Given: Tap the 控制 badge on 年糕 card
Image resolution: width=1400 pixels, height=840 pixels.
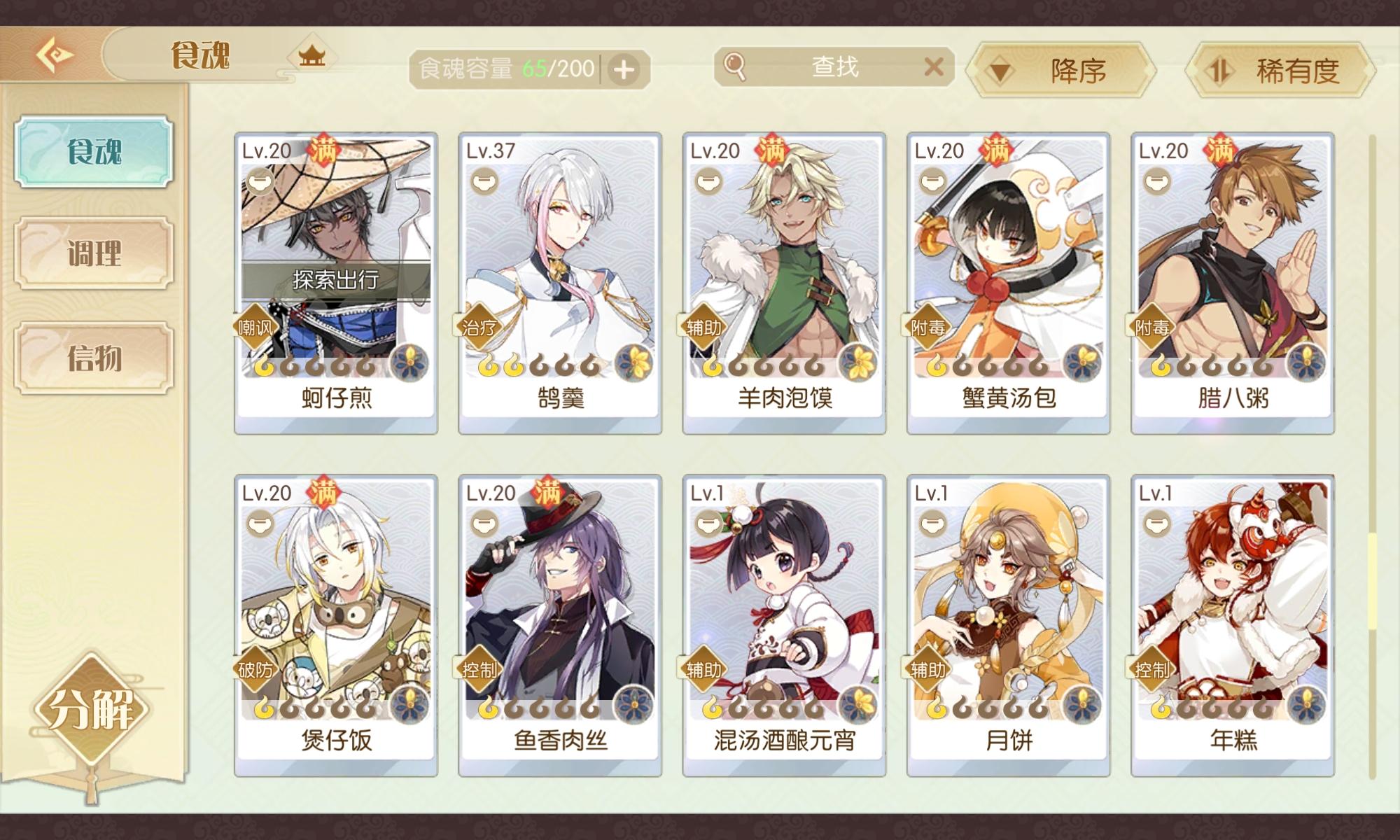Looking at the screenshot, I should pyautogui.click(x=1151, y=670).
